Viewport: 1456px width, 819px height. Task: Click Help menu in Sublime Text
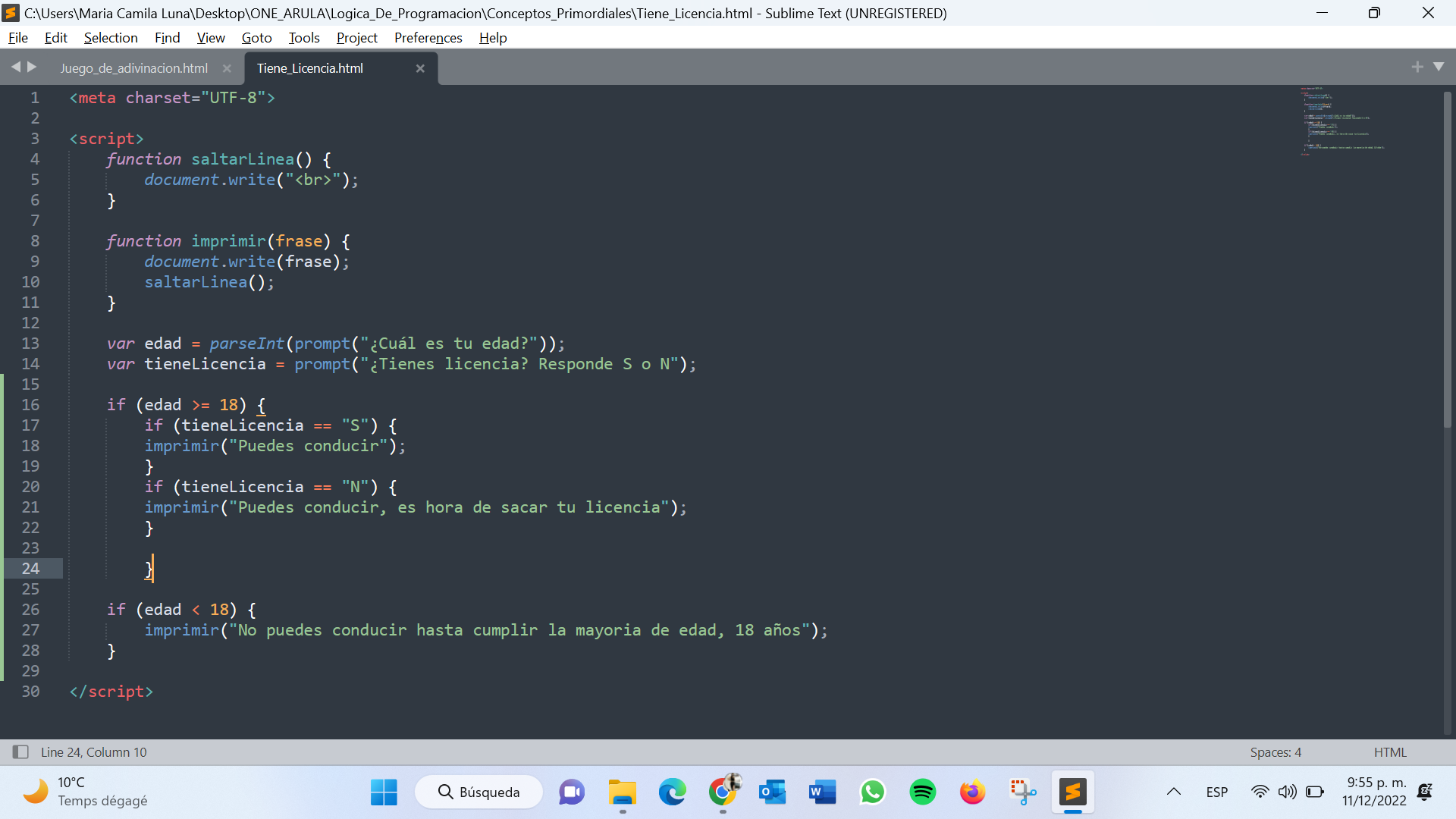click(x=492, y=37)
